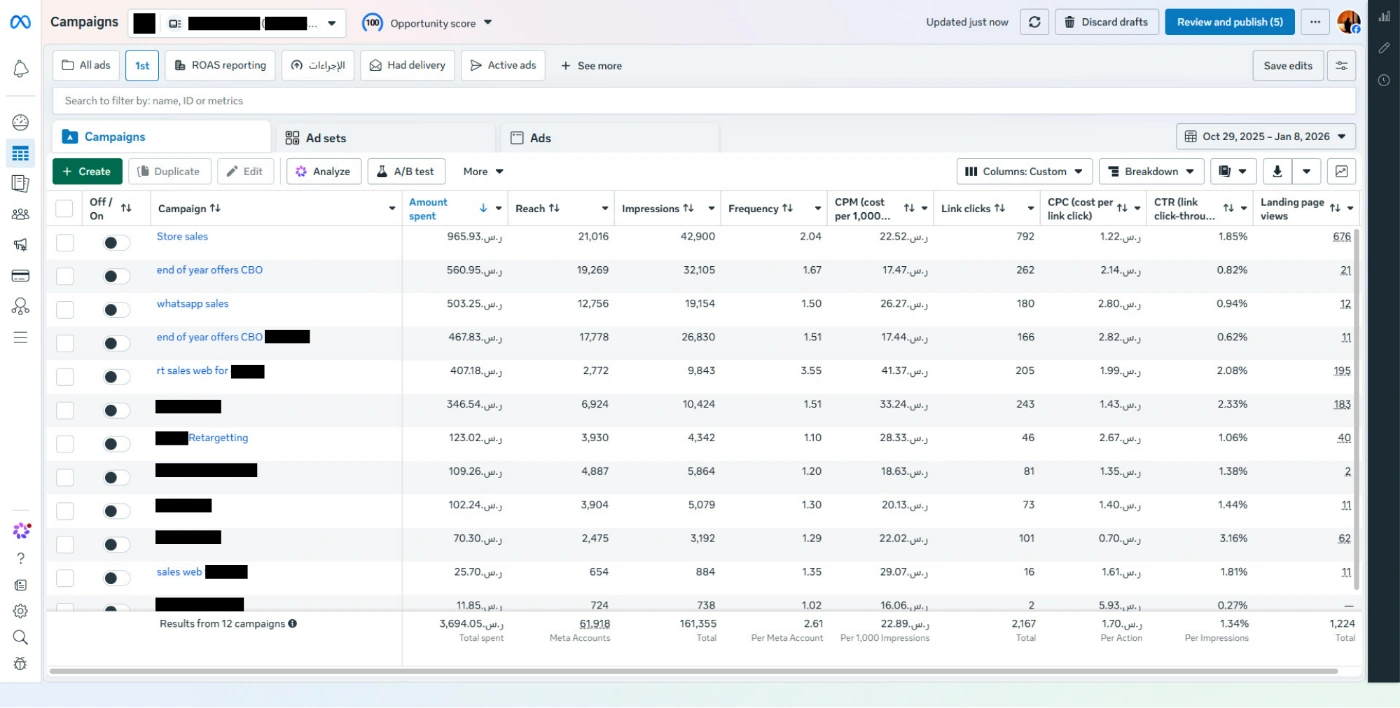Open the three-dot more options button

pos(1315,22)
